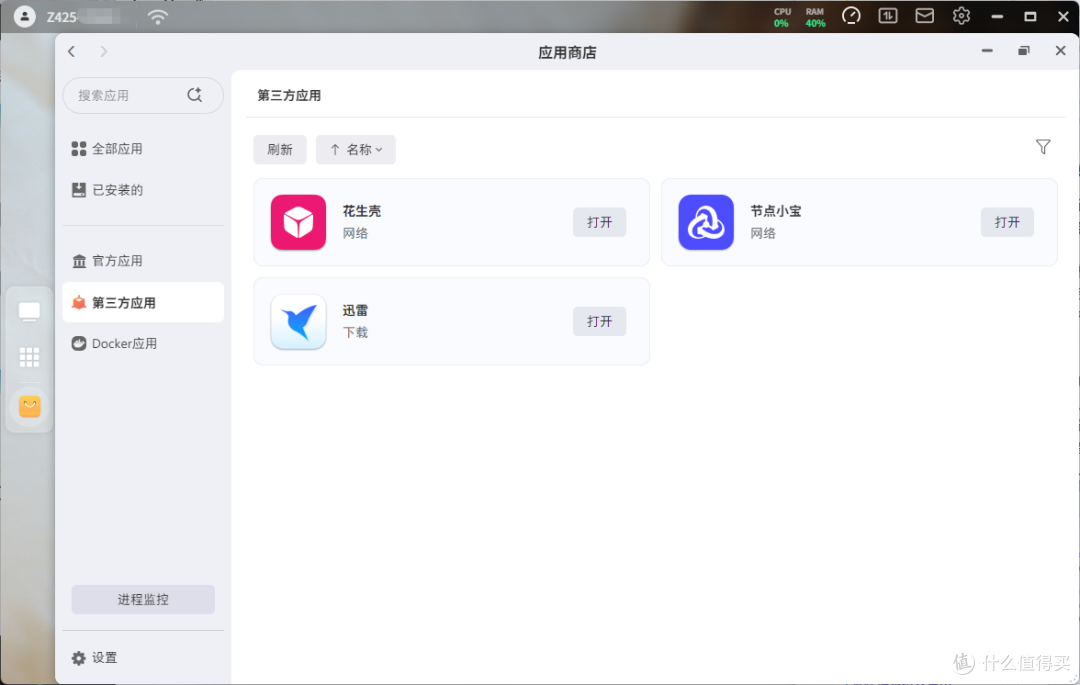This screenshot has height=685, width=1080.
Task: Click the 节点小宝 app name text
Action: (776, 211)
